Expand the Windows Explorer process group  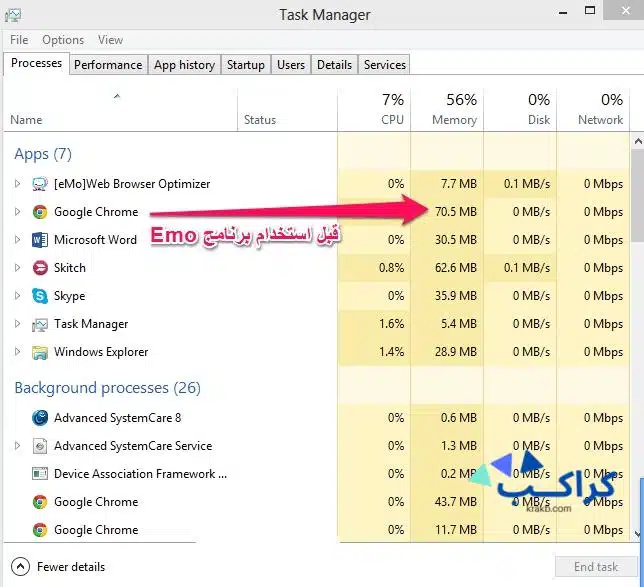pos(17,351)
